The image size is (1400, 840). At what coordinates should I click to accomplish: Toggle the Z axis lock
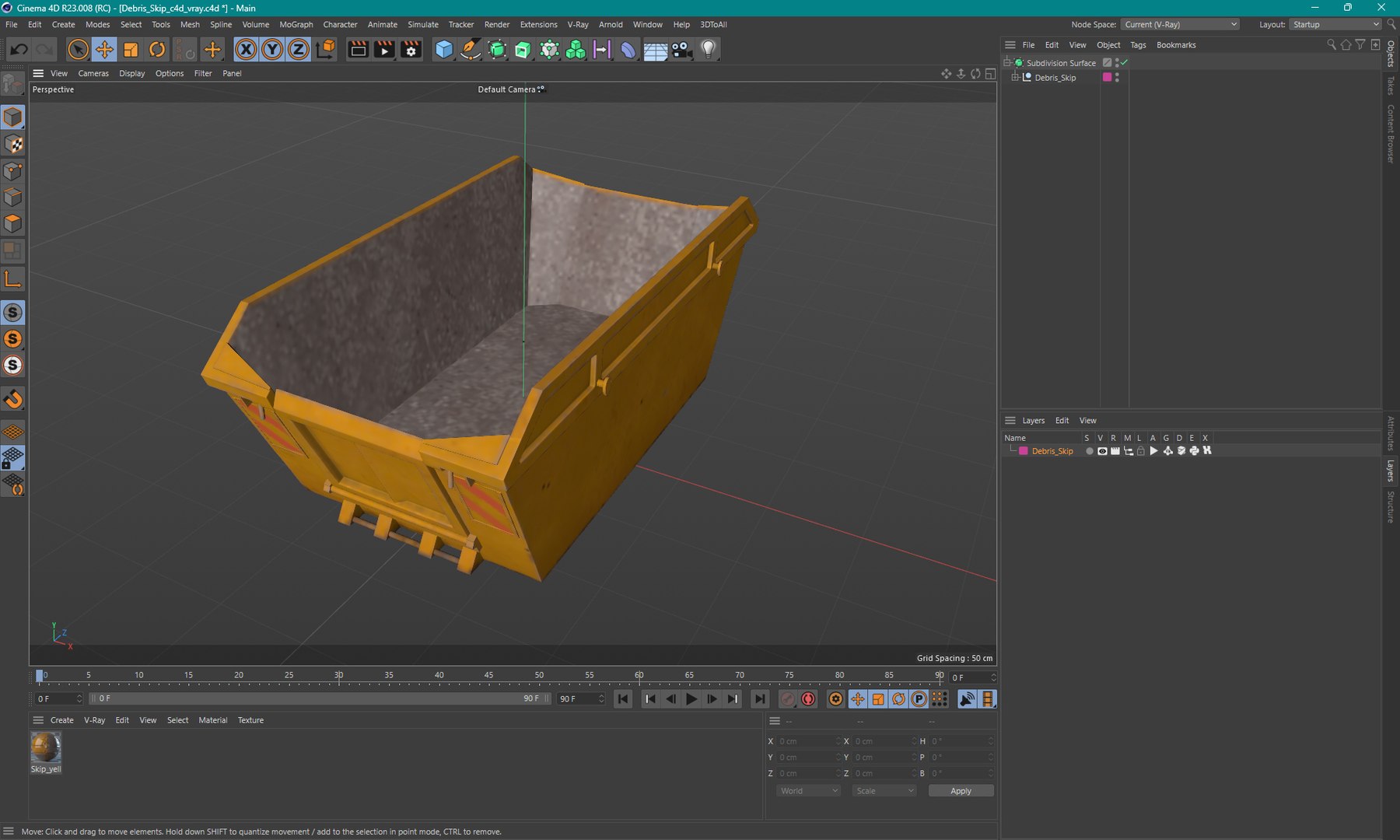pos(299,50)
